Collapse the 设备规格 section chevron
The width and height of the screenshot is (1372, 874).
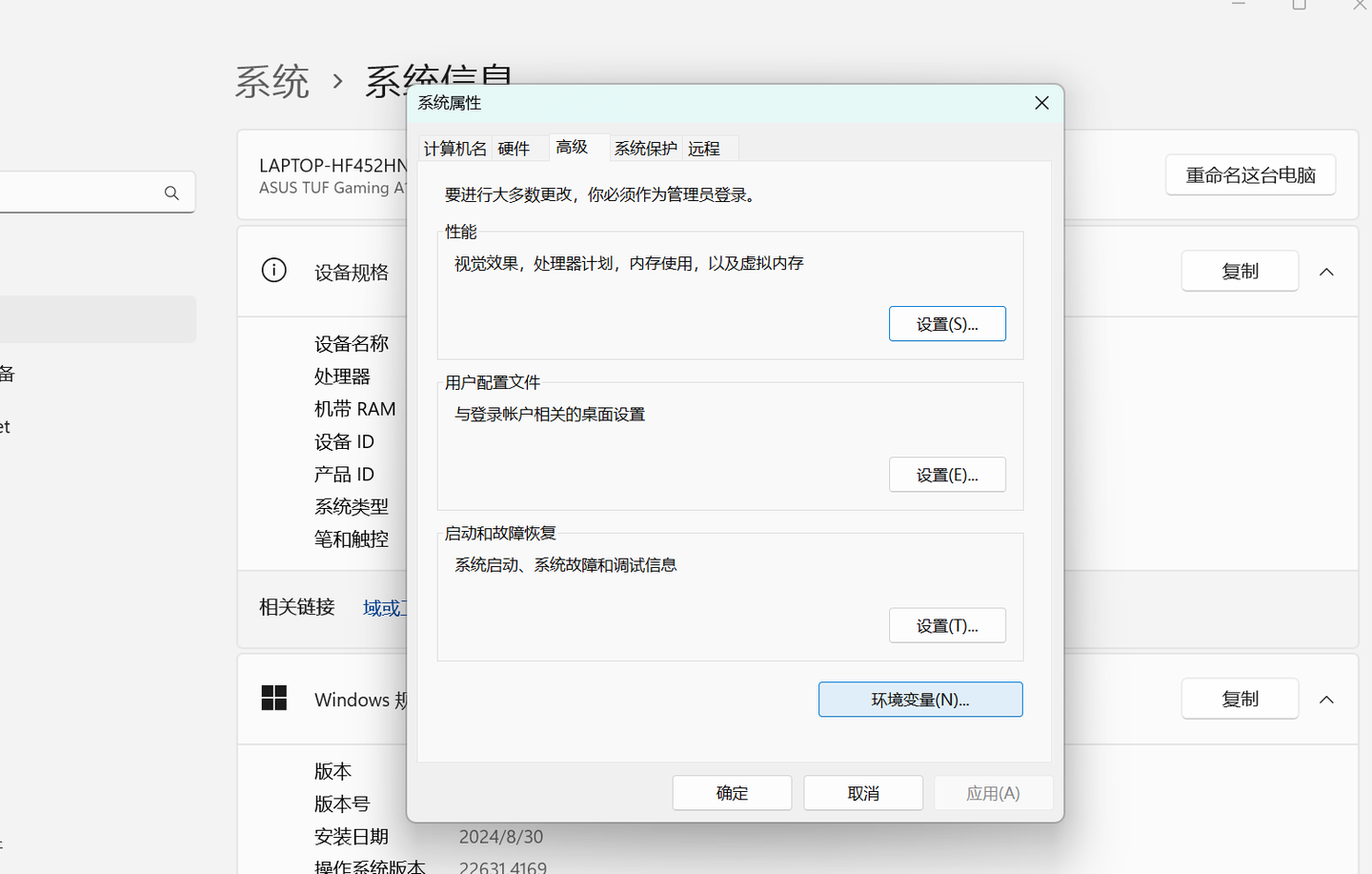(x=1326, y=271)
